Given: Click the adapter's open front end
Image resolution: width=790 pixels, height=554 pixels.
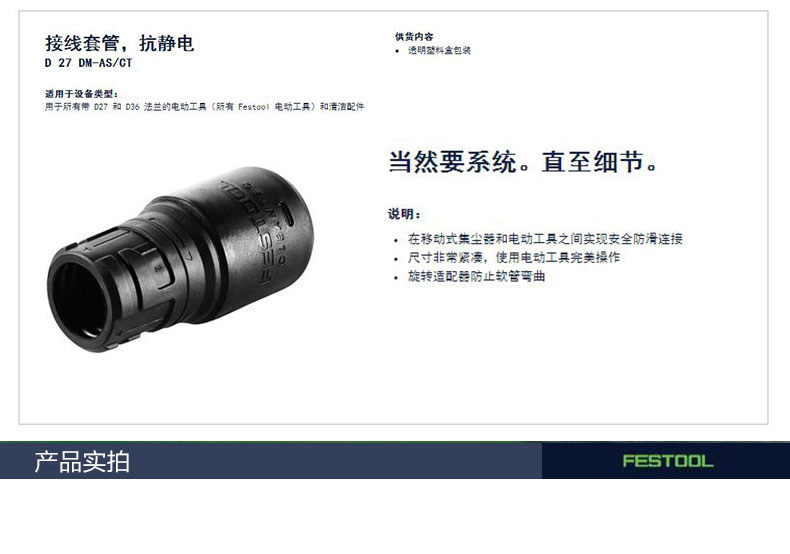Looking at the screenshot, I should tap(78, 300).
